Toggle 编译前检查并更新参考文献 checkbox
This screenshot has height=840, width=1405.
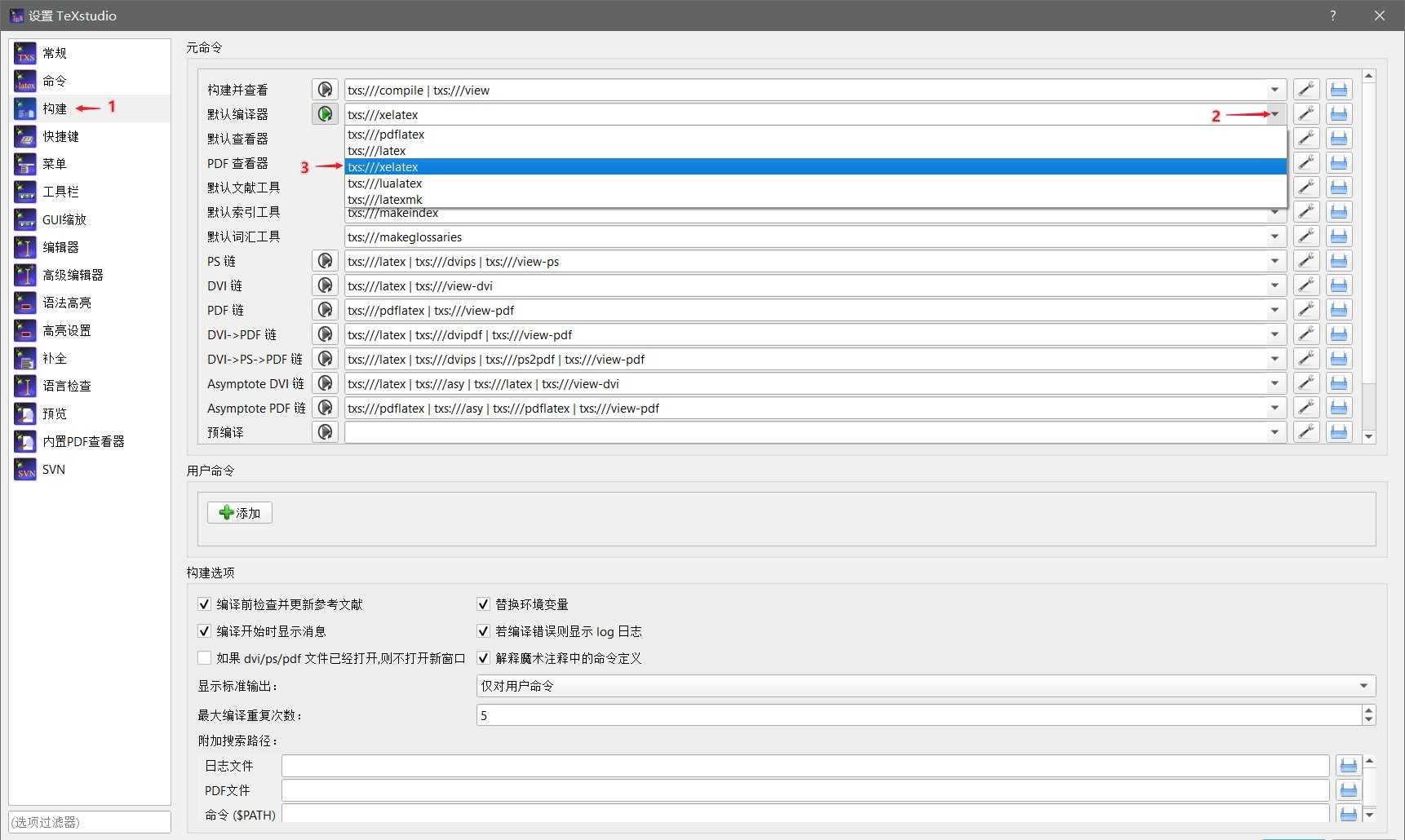coord(205,604)
